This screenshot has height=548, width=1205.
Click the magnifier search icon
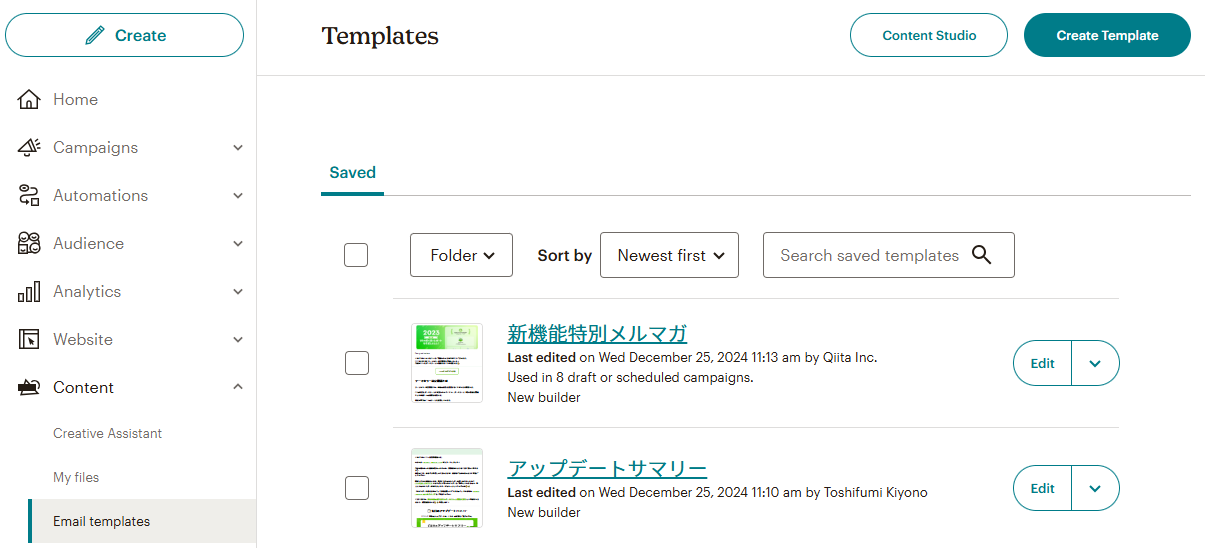click(981, 255)
